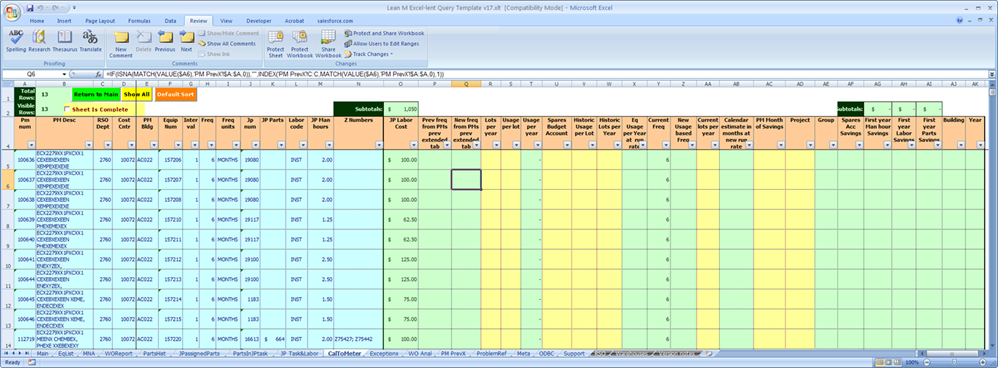The image size is (998, 368).
Task: Open the Labor code filter dropdown
Action: point(304,145)
